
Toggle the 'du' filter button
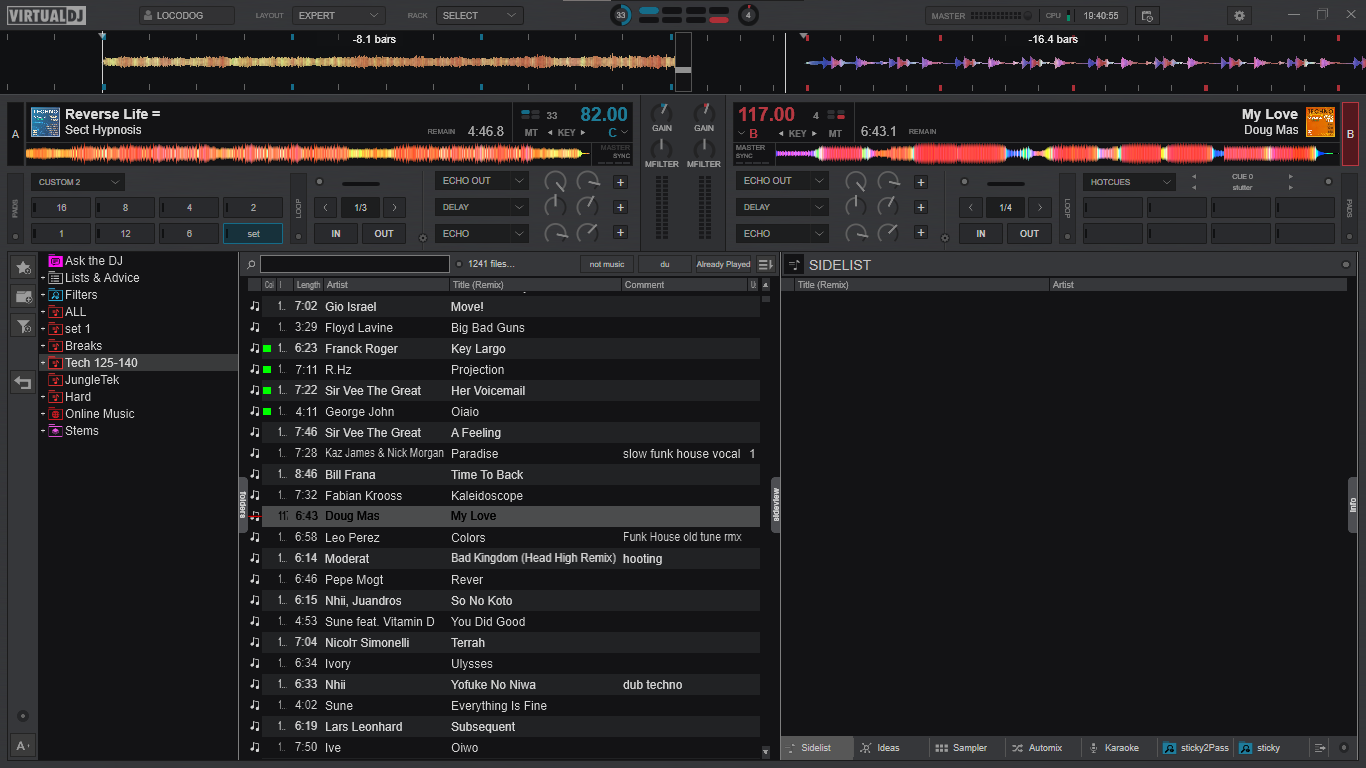[x=665, y=264]
